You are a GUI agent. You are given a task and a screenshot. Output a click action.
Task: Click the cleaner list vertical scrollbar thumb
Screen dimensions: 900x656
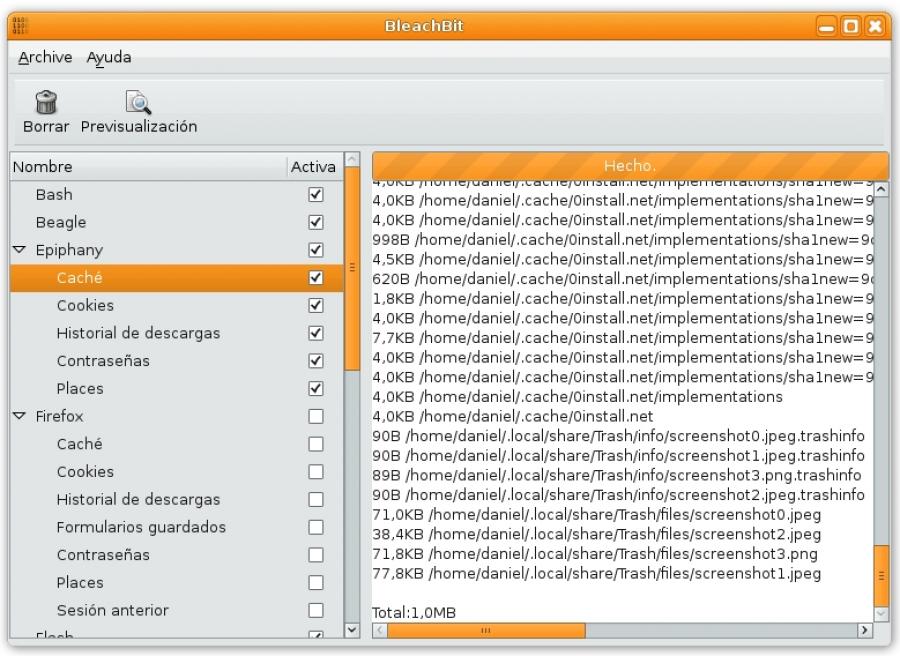click(x=352, y=269)
